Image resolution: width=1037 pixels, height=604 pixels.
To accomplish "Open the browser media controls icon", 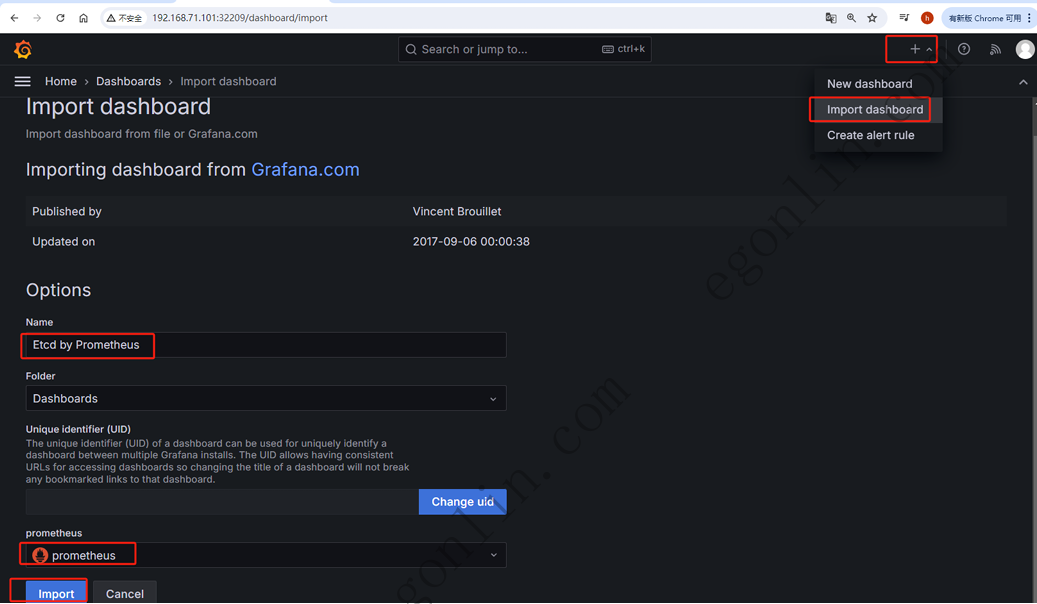I will (x=904, y=18).
